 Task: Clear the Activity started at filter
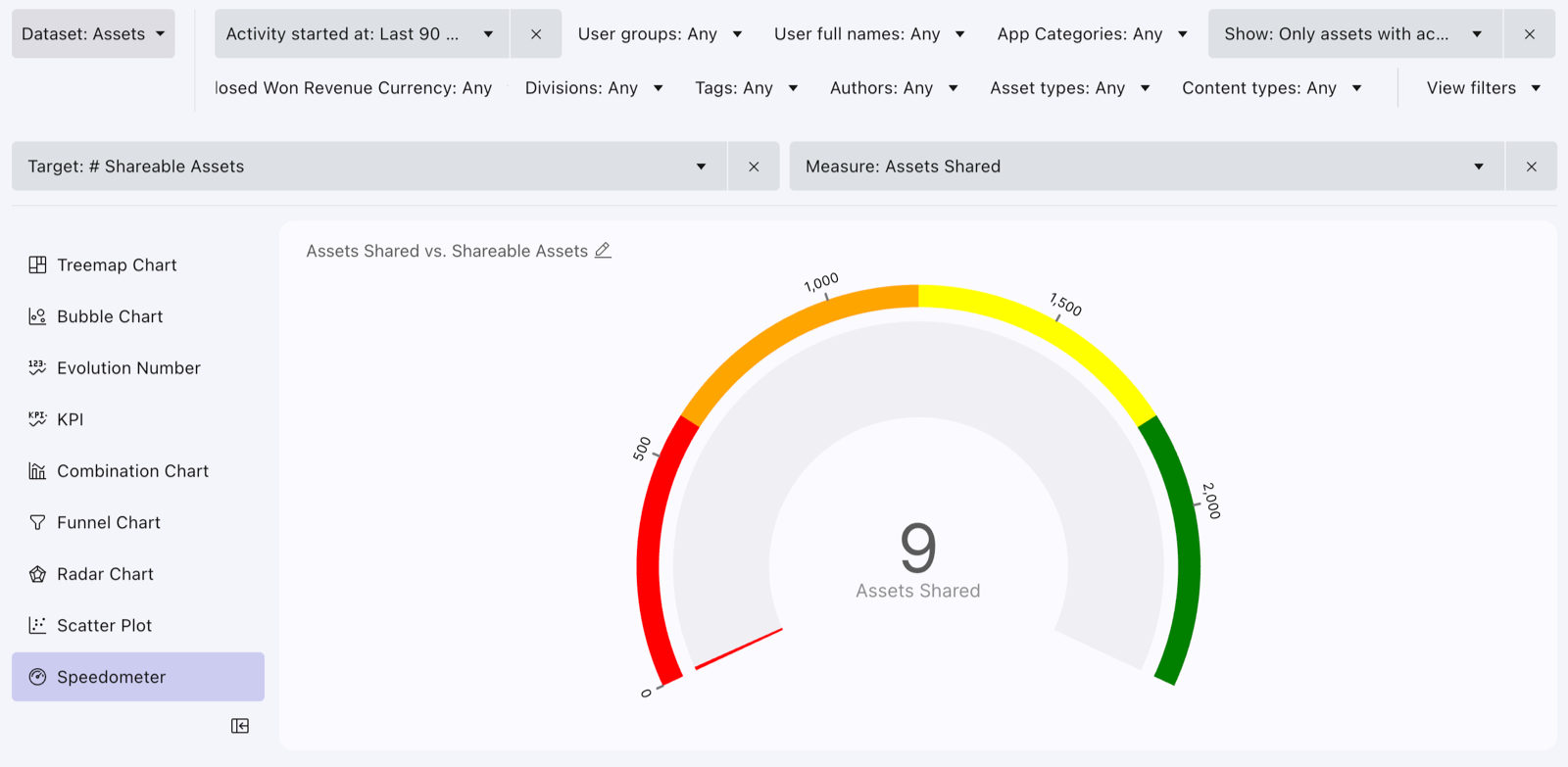point(536,34)
